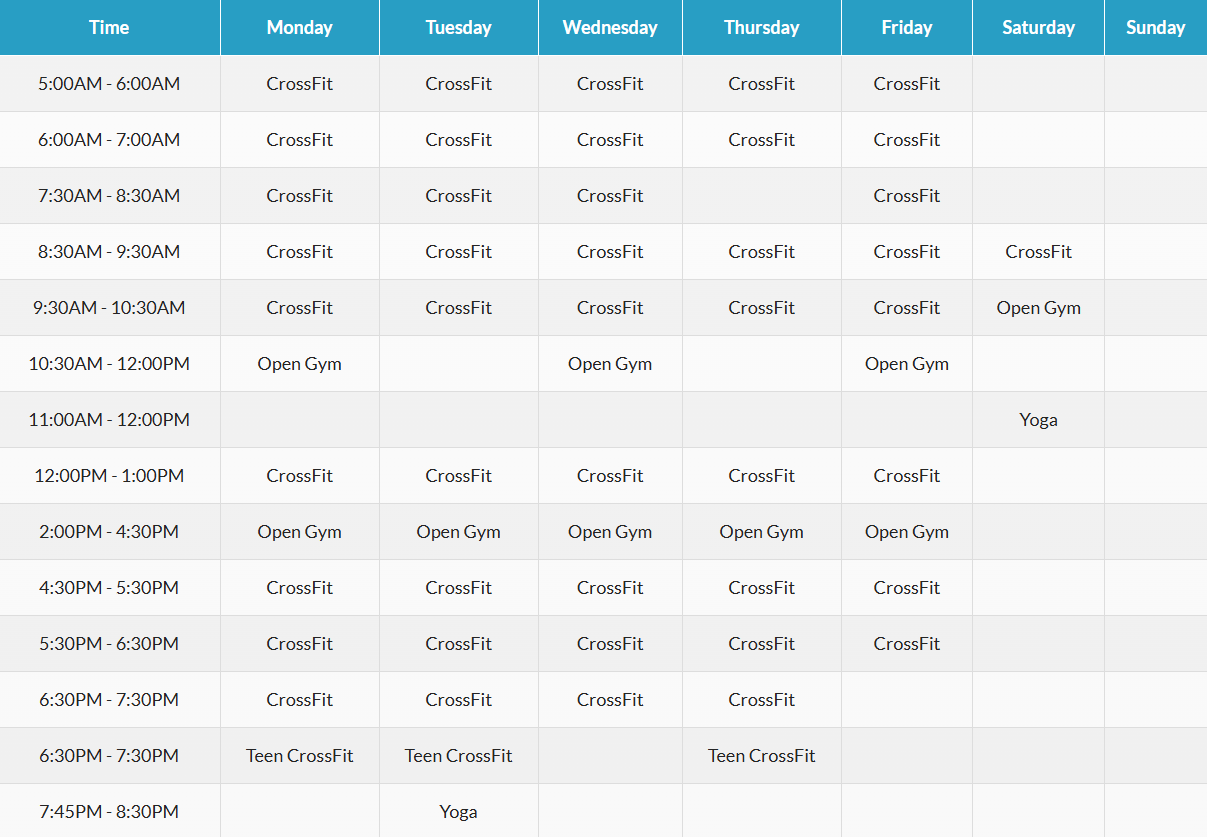Click the Friday column header
This screenshot has width=1207, height=837.
point(906,28)
